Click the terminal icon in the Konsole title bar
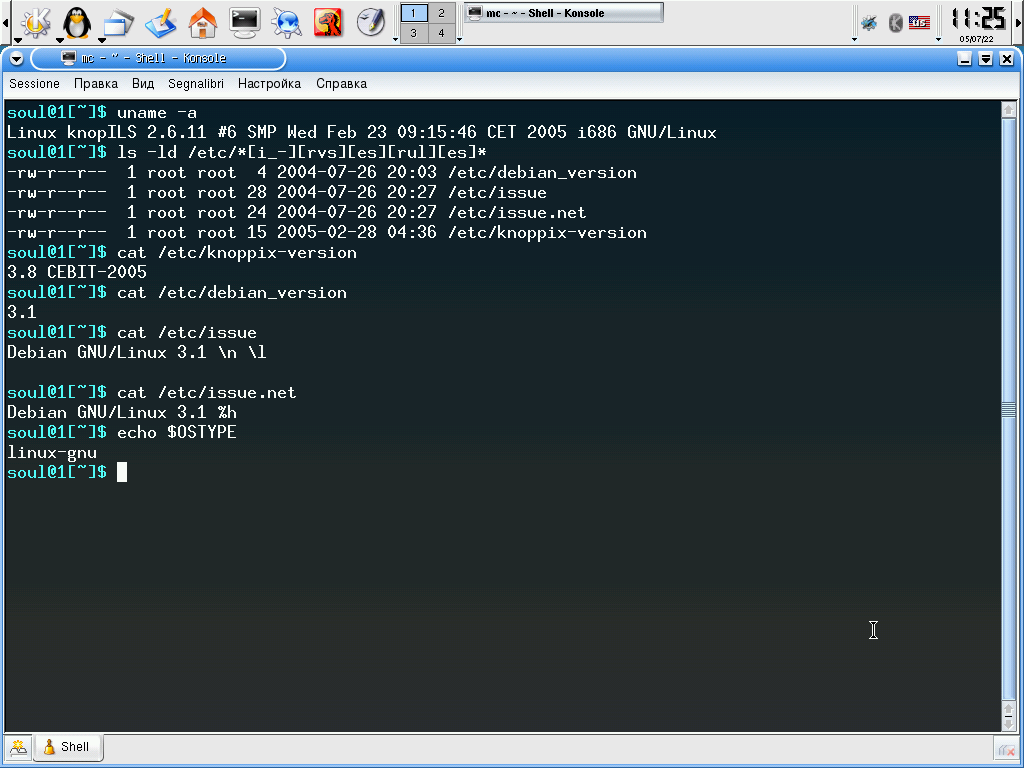The image size is (1024, 768). click(x=69, y=58)
